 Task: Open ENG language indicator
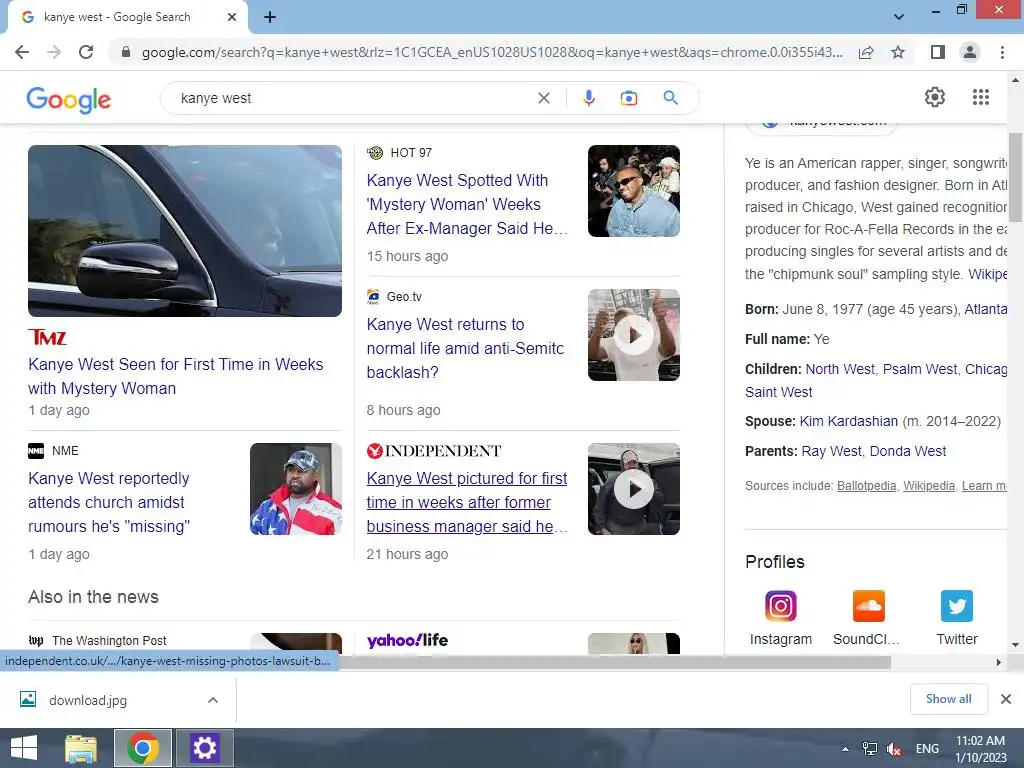tap(927, 749)
